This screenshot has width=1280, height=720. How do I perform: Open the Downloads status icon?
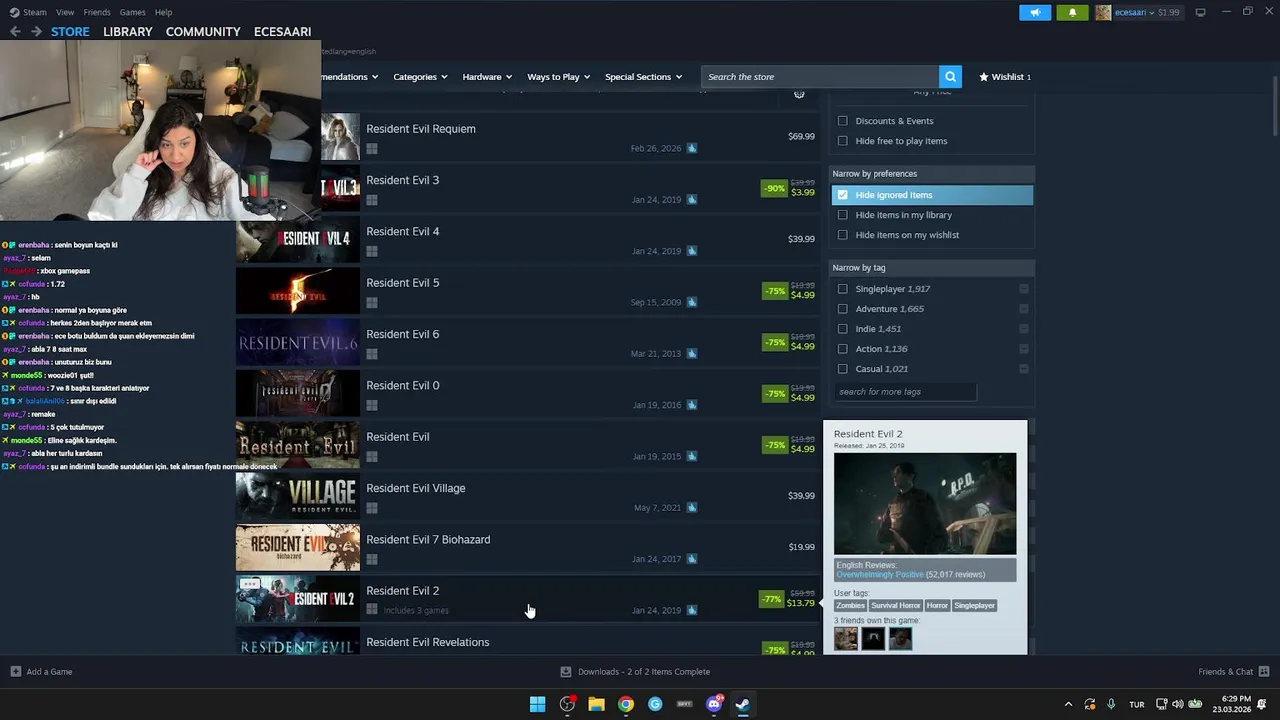pyautogui.click(x=566, y=672)
